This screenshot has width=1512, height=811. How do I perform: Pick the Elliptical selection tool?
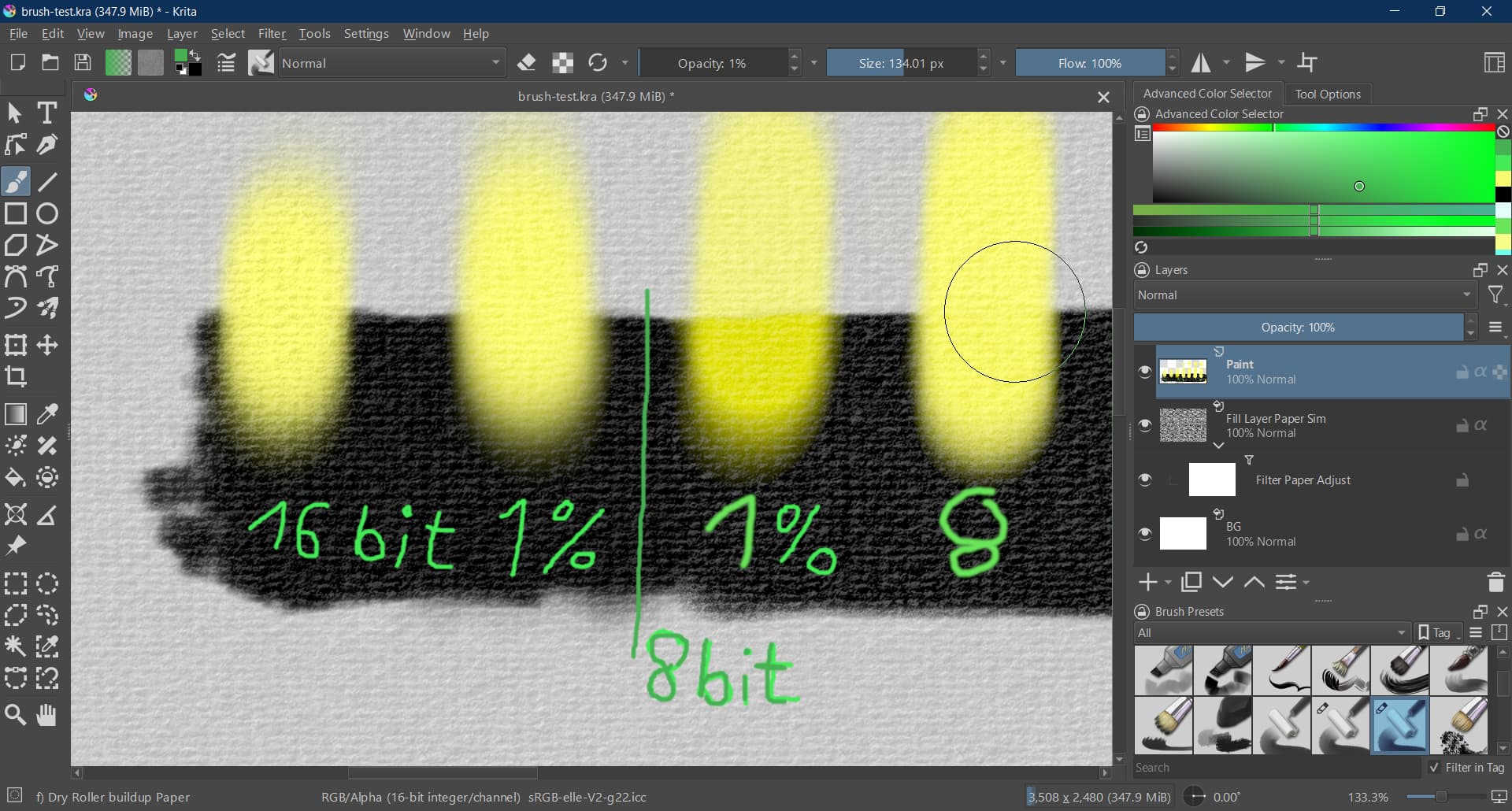click(47, 583)
